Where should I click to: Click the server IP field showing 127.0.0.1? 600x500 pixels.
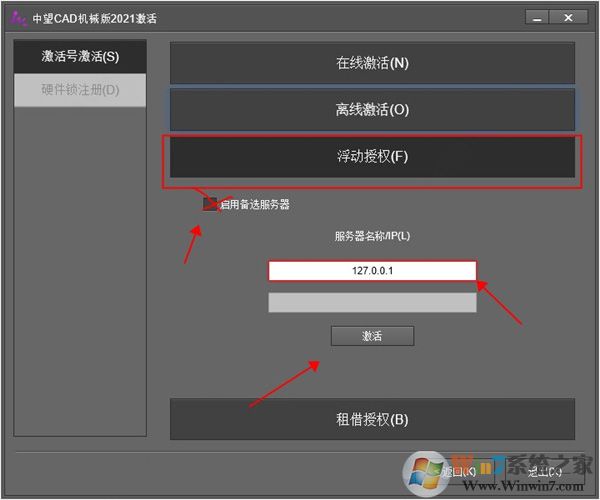point(372,271)
